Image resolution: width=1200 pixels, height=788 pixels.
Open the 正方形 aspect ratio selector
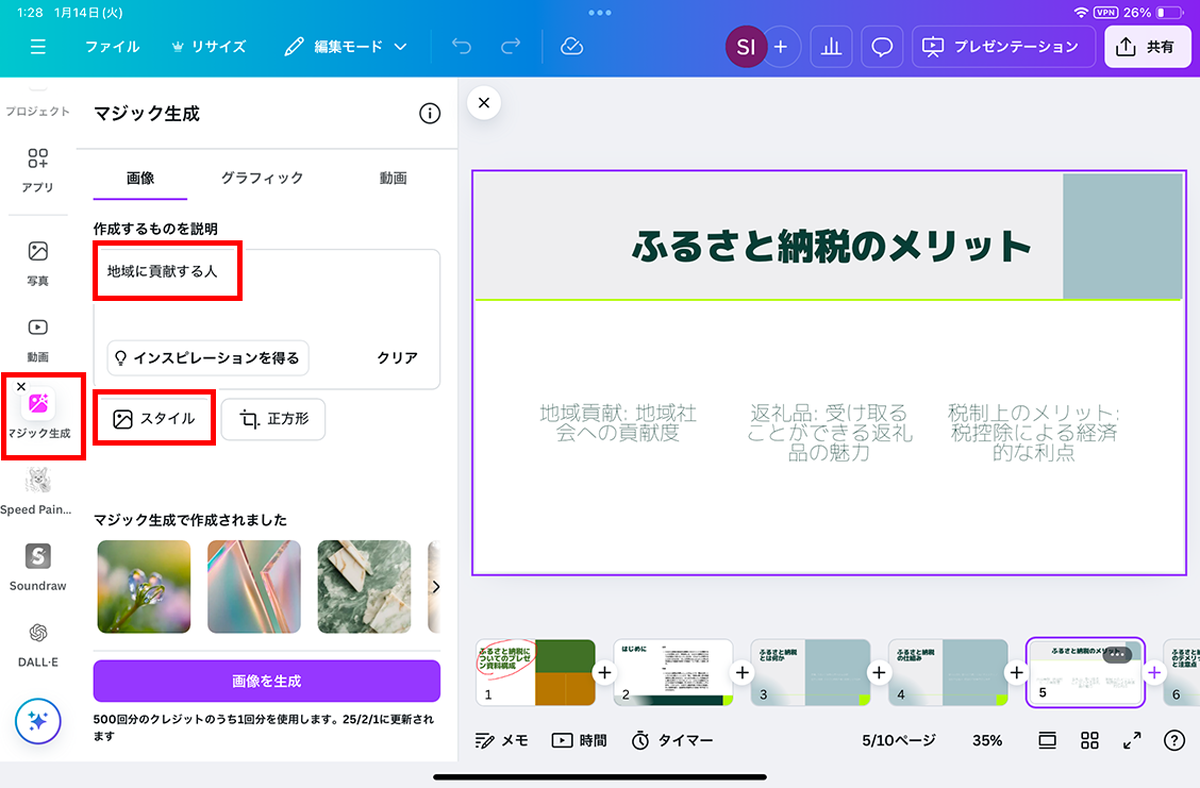pyautogui.click(x=273, y=419)
